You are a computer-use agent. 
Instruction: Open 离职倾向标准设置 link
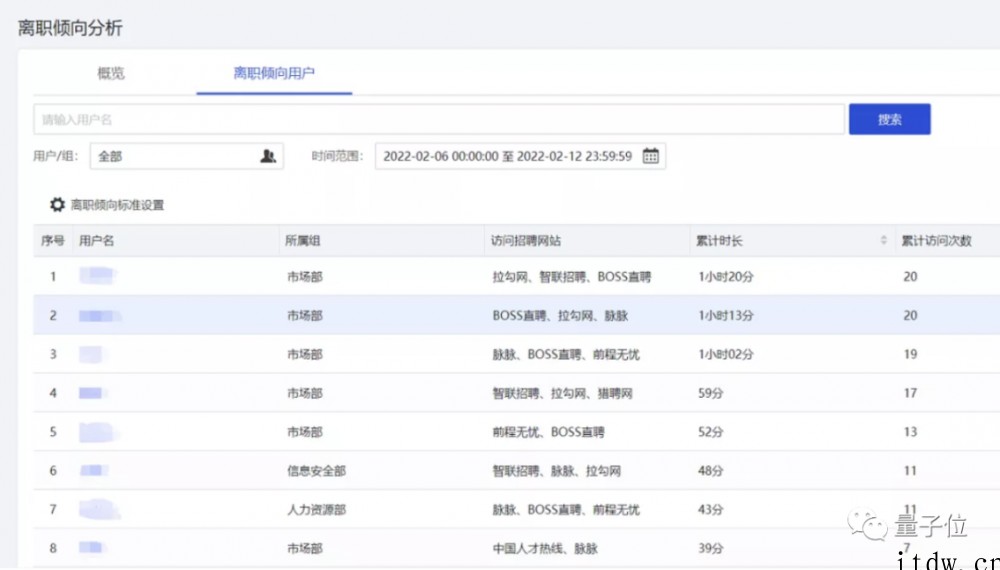click(x=117, y=205)
